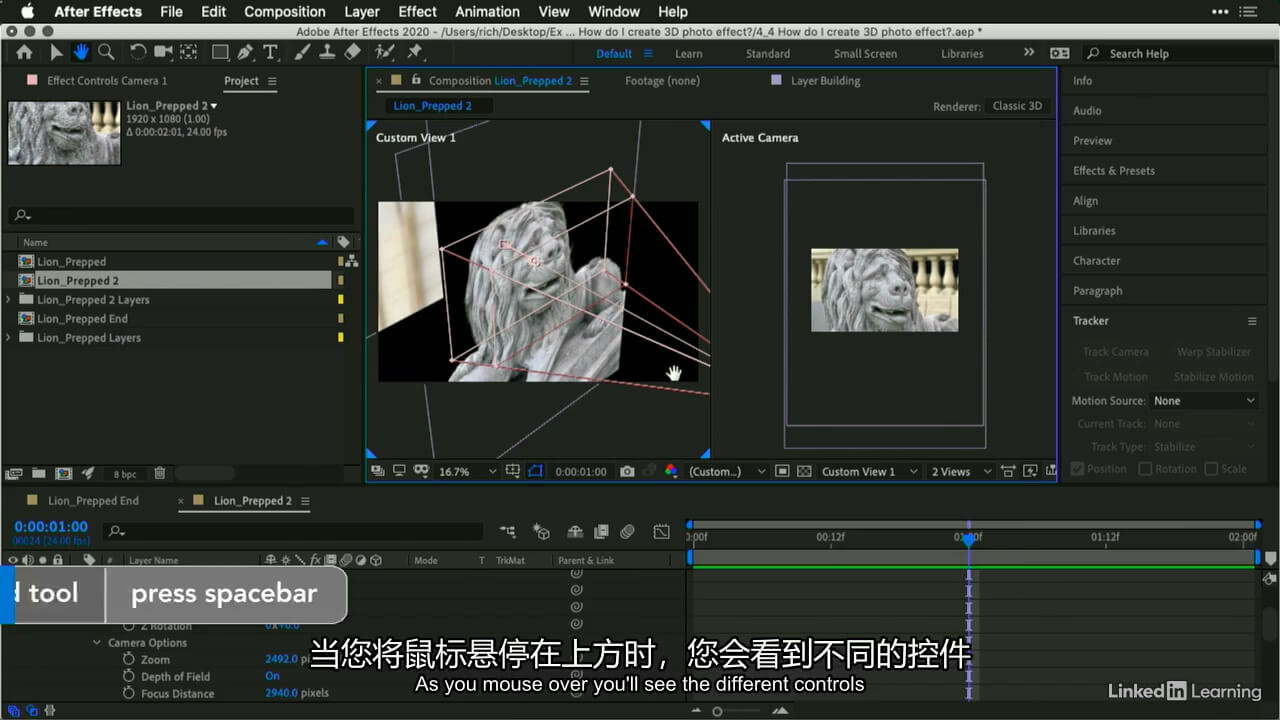Screen dimensions: 1280x720
Task: Create a new composition from Project panel
Action: tap(63, 474)
